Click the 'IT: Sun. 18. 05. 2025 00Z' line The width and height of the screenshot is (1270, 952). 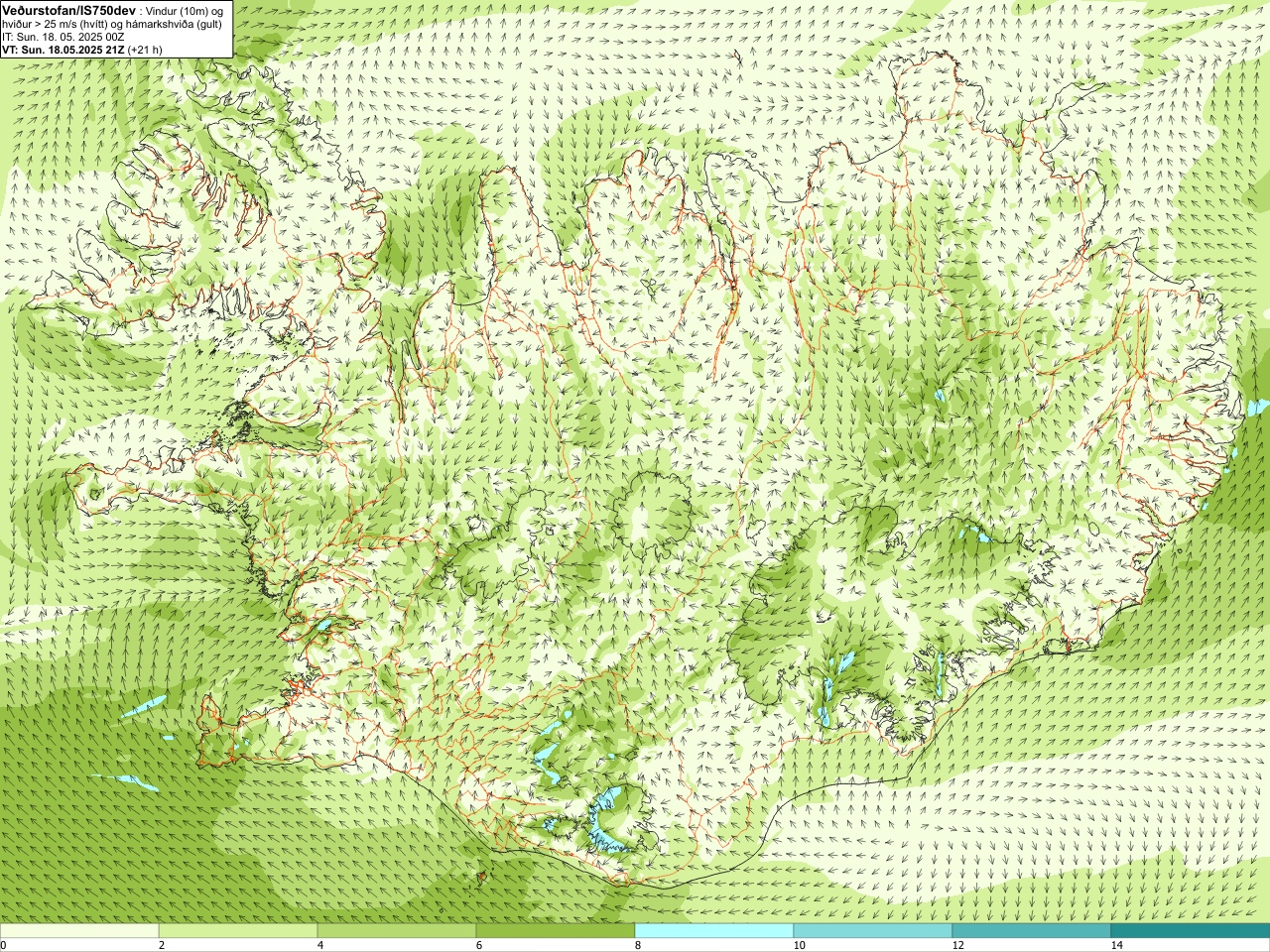[63, 36]
